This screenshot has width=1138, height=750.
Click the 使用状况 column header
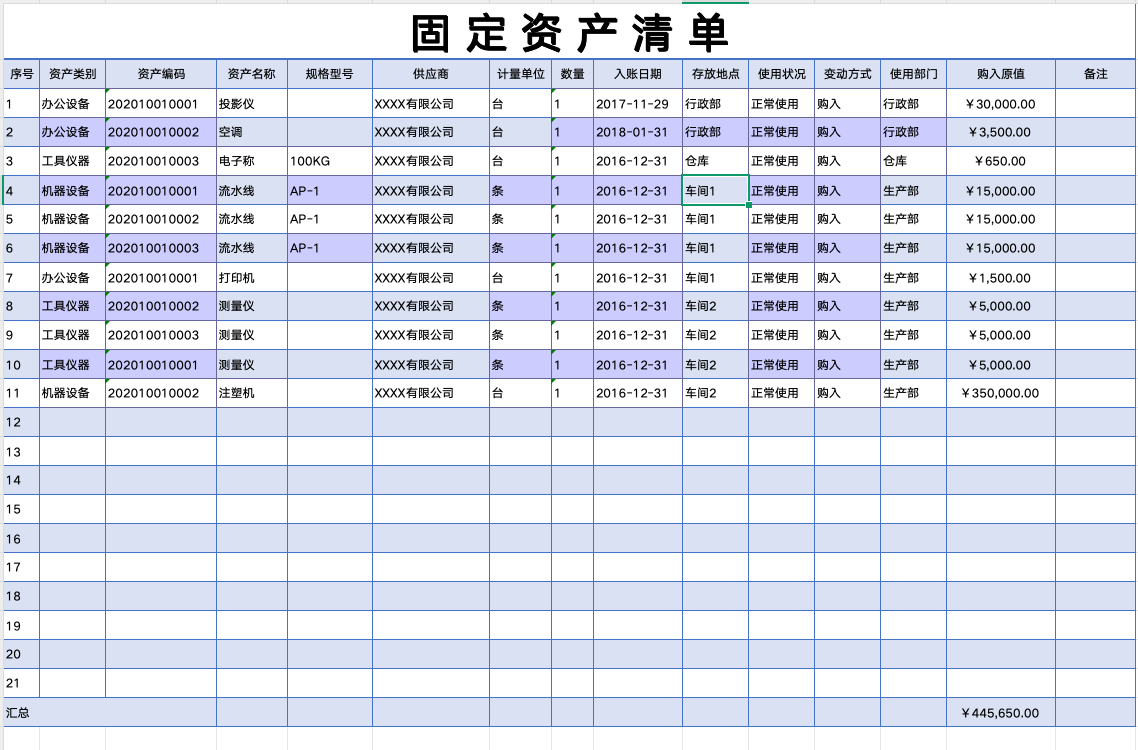(x=782, y=74)
